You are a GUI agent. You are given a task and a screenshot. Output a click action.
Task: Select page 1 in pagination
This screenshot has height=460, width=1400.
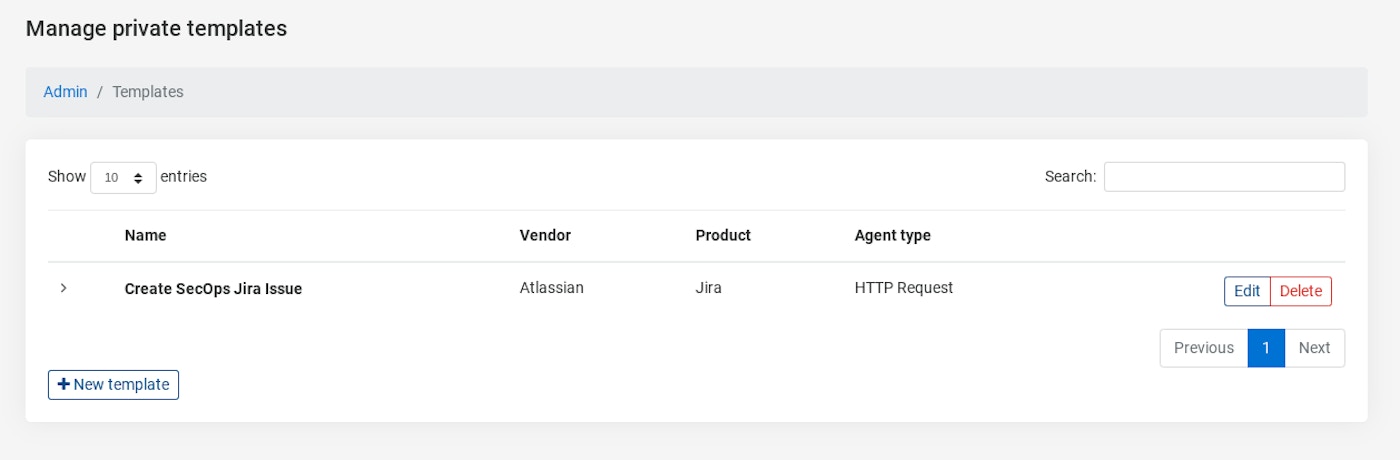pyautogui.click(x=1266, y=348)
